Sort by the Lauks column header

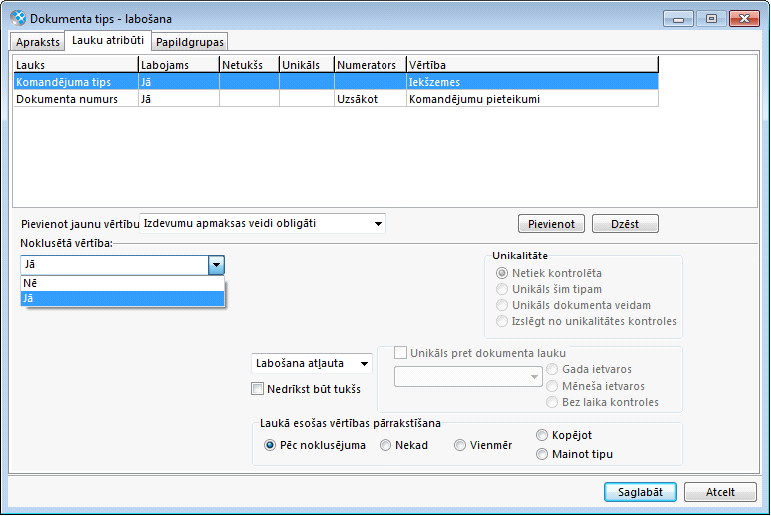[x=74, y=65]
